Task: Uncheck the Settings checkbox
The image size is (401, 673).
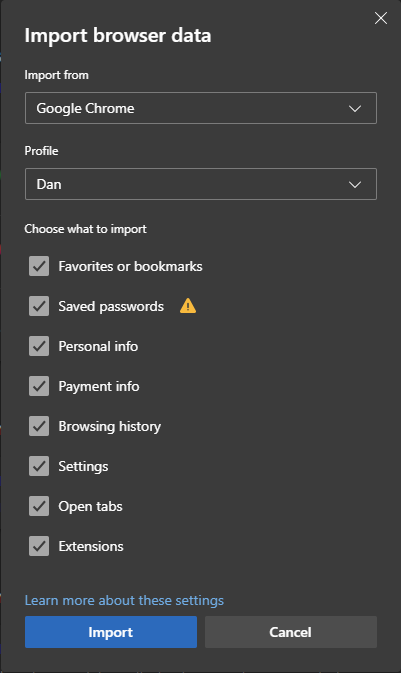Action: coord(39,466)
